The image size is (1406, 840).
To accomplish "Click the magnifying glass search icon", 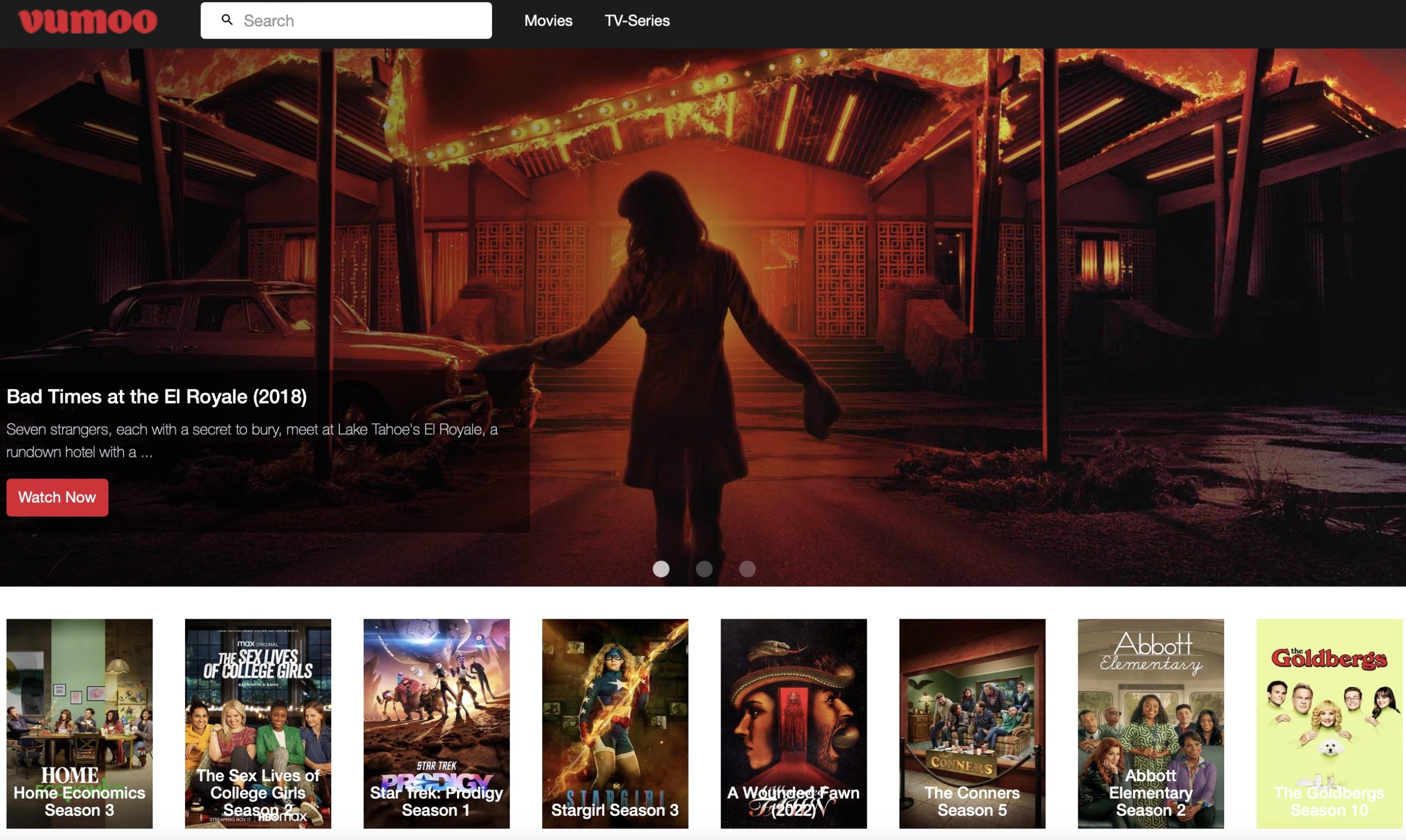I will click(227, 20).
